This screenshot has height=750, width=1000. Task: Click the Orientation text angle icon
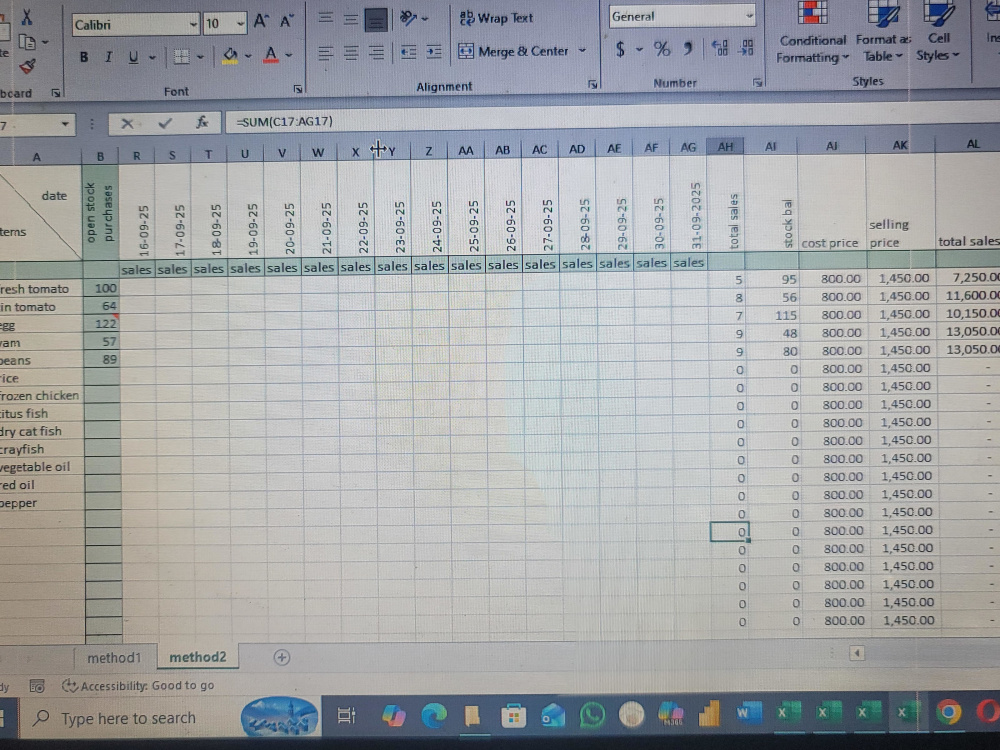[x=408, y=18]
